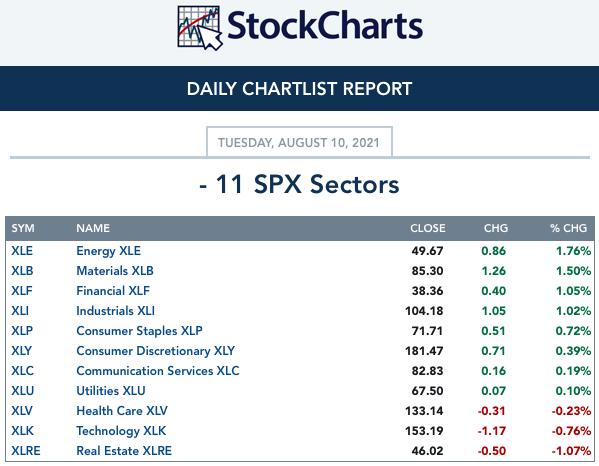Open the Energy XLE name link
The height and width of the screenshot is (466, 599).
[x=108, y=251]
